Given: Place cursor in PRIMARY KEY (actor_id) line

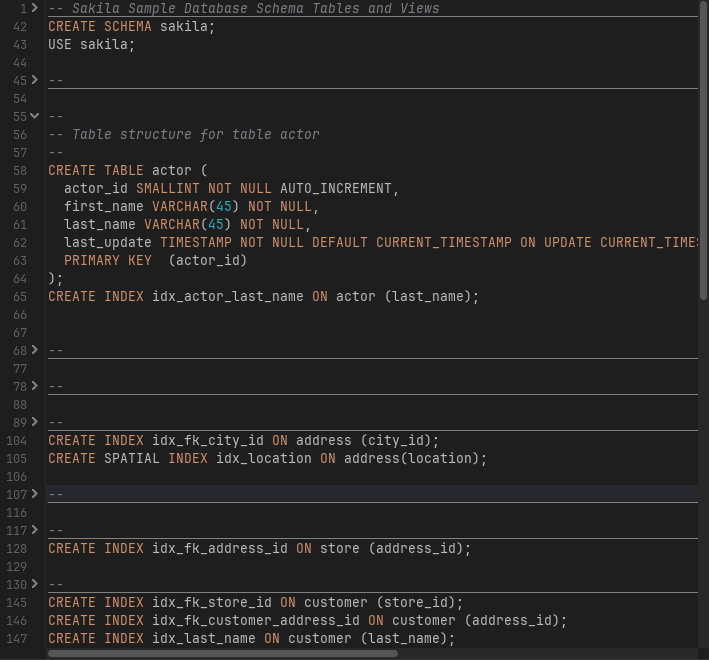Looking at the screenshot, I should pos(155,260).
